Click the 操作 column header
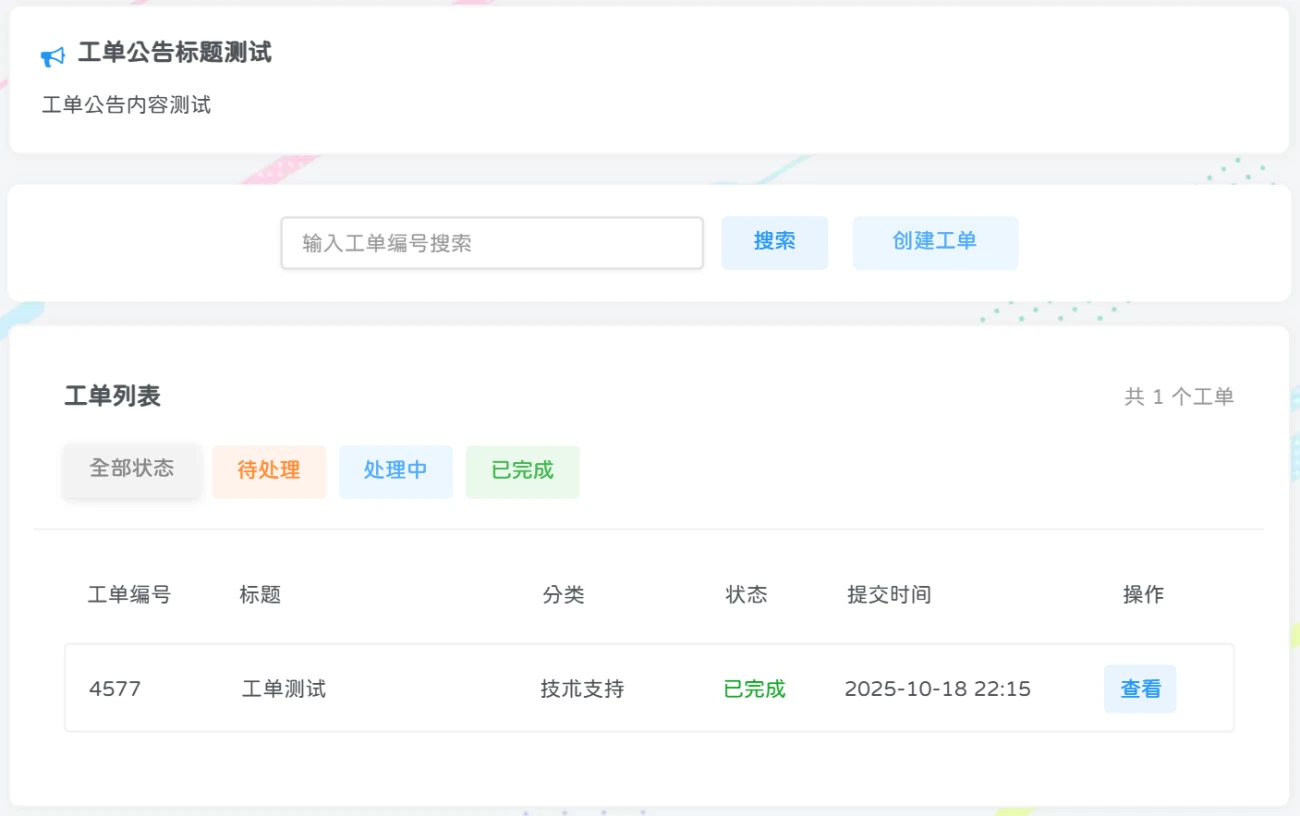 click(x=1145, y=594)
